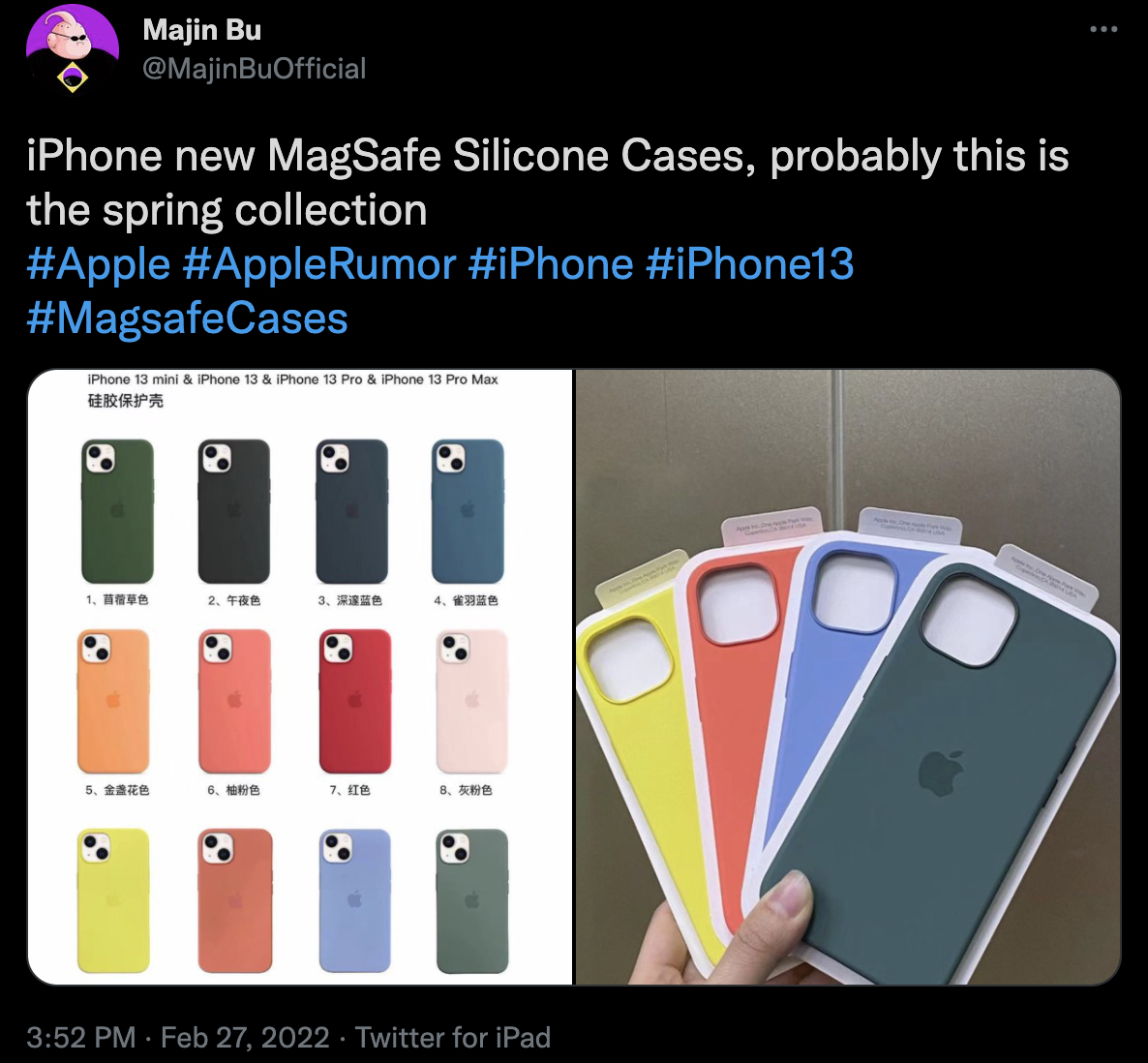Open the @MajinBuOfficial handle link
This screenshot has width=1148, height=1063.
tap(254, 68)
